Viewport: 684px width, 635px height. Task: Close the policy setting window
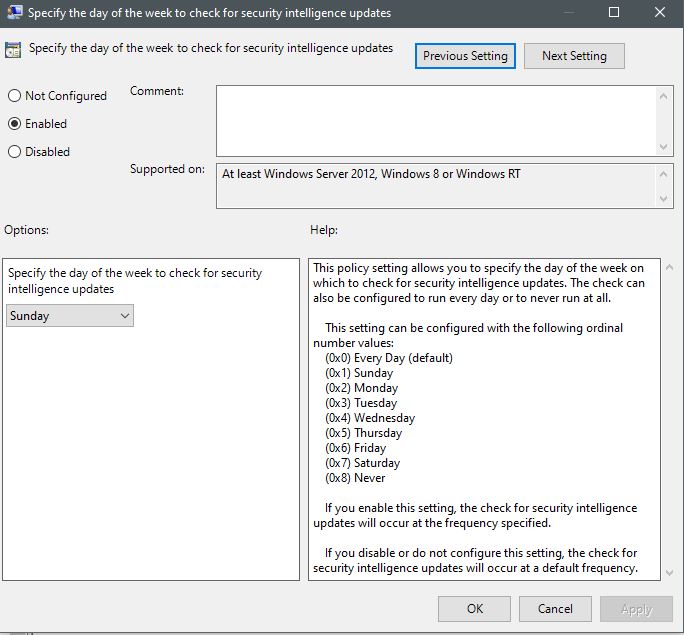660,12
